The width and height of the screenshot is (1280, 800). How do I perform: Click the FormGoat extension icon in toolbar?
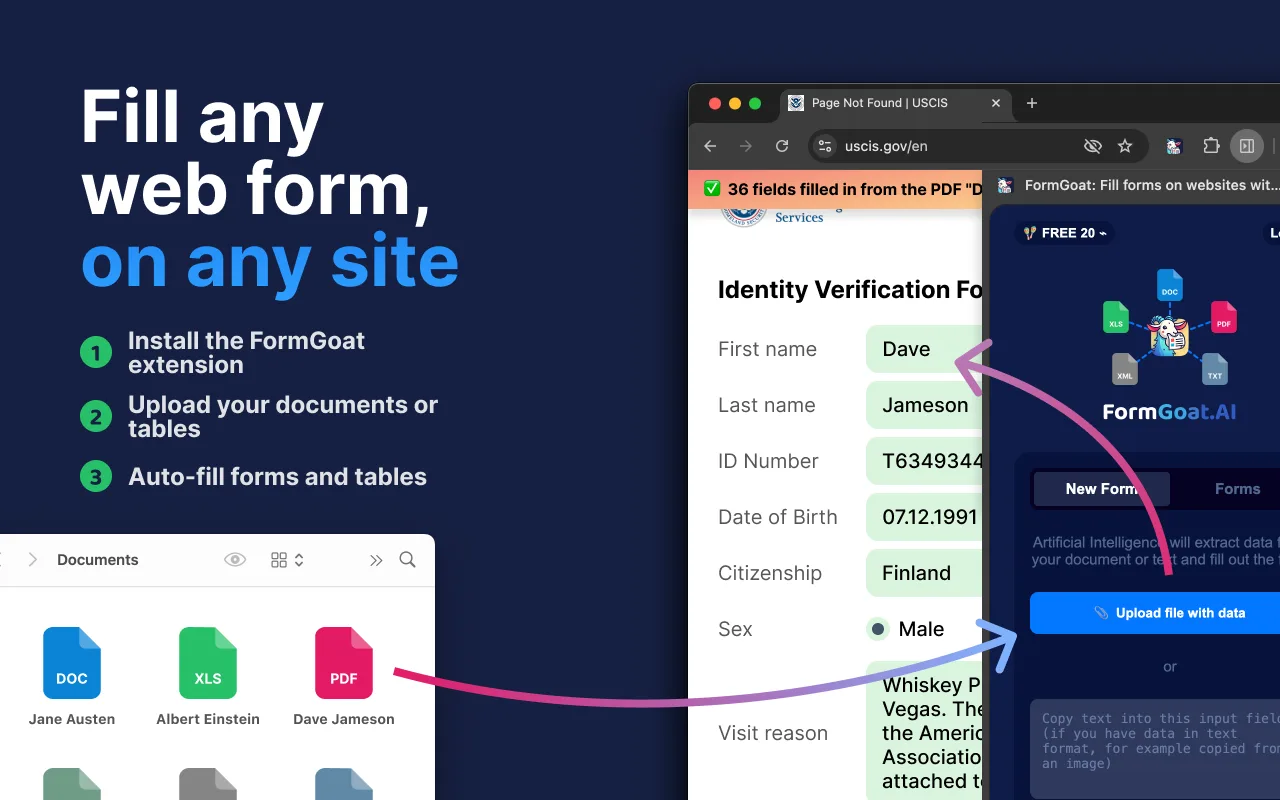(x=1174, y=146)
